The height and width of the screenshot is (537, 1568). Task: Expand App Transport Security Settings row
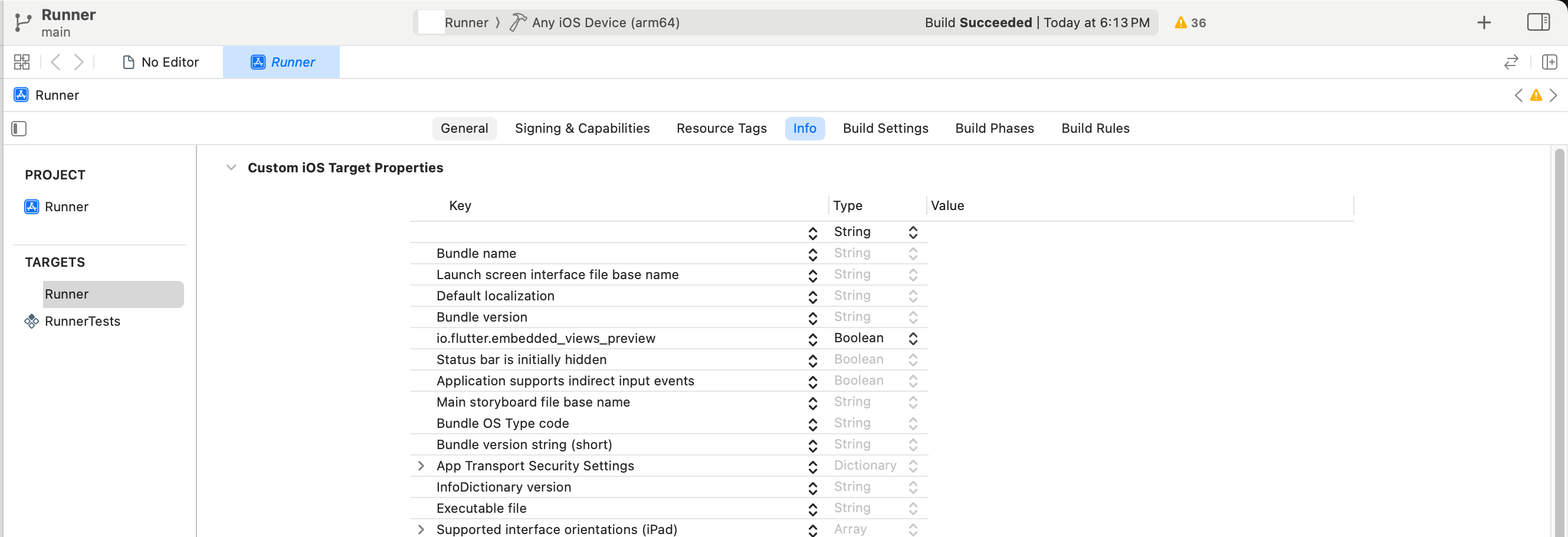(421, 466)
